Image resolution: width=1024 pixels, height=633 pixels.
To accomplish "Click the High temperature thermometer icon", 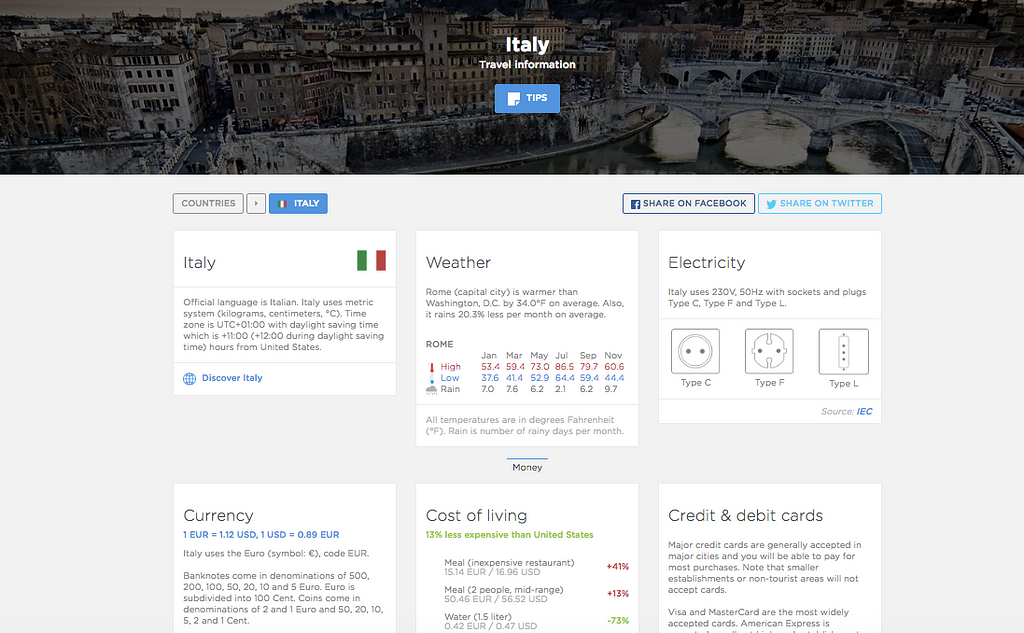I will coord(431,367).
